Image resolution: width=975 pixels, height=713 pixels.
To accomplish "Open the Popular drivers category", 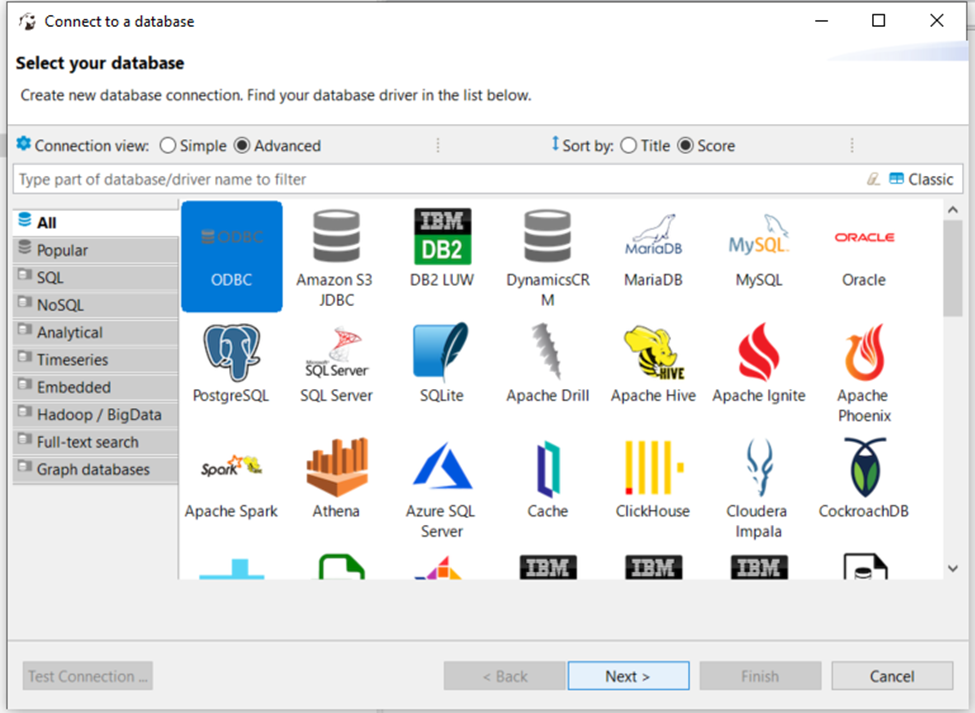I will (62, 250).
